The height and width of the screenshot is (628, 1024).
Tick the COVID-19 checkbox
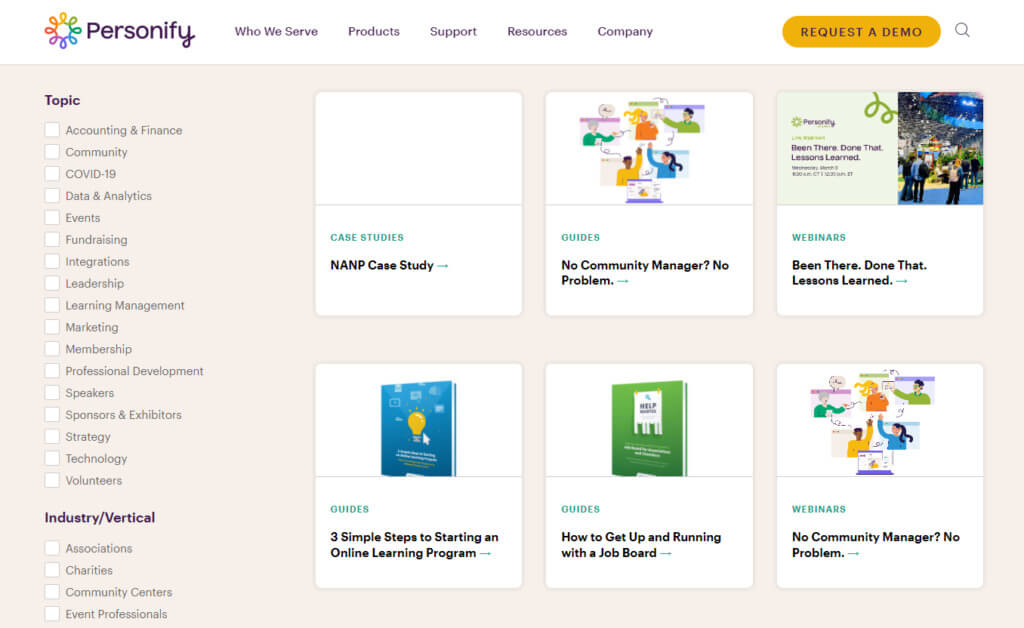[x=52, y=174]
